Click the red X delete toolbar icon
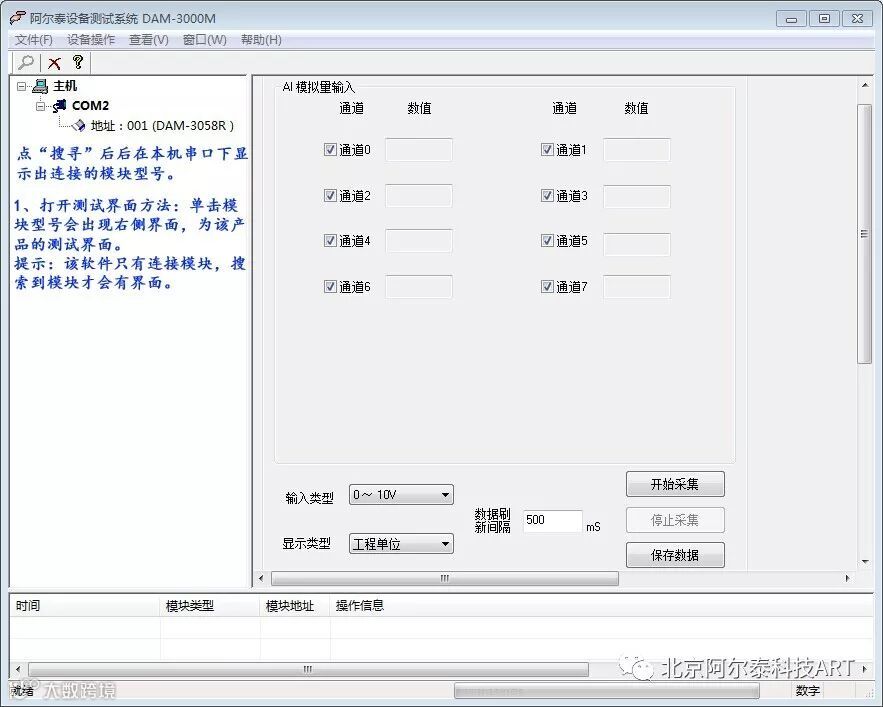 54,63
